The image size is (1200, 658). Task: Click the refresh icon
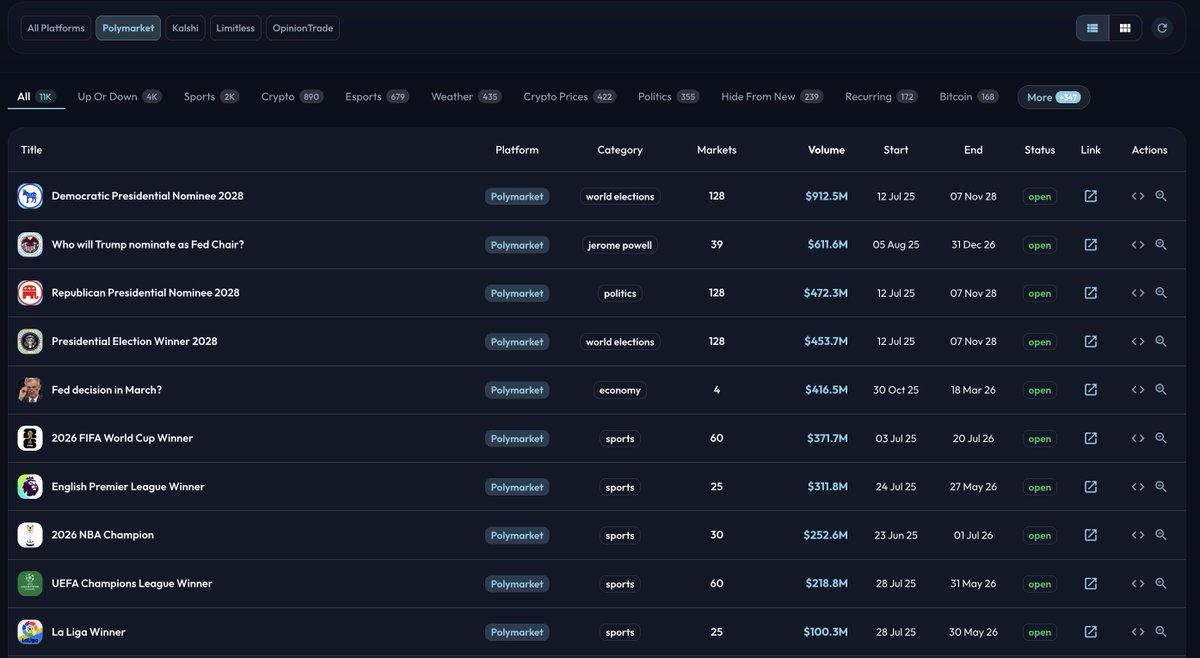[x=1161, y=28]
